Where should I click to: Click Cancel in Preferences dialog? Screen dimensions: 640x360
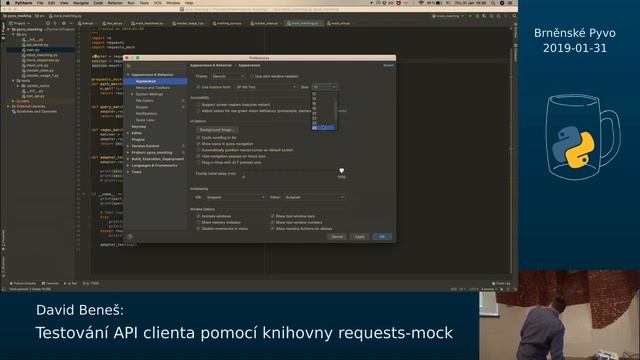tap(337, 237)
